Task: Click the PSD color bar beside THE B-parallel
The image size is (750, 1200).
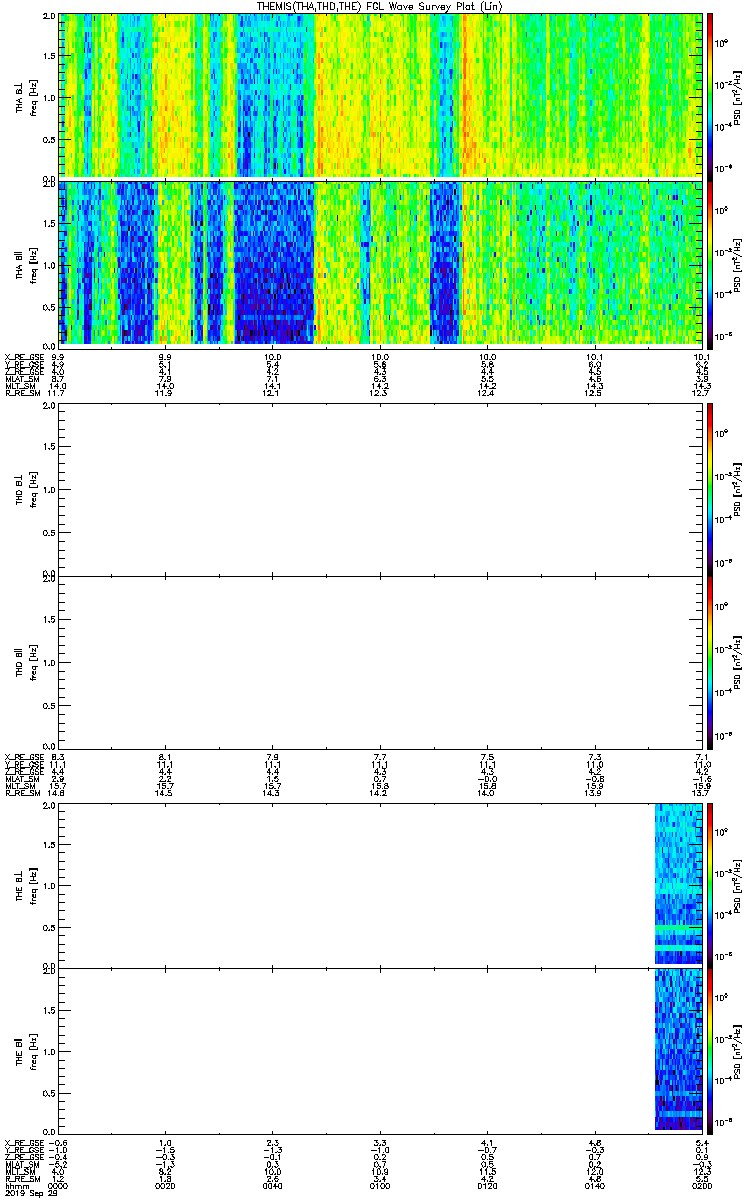Action: click(x=711, y=1051)
